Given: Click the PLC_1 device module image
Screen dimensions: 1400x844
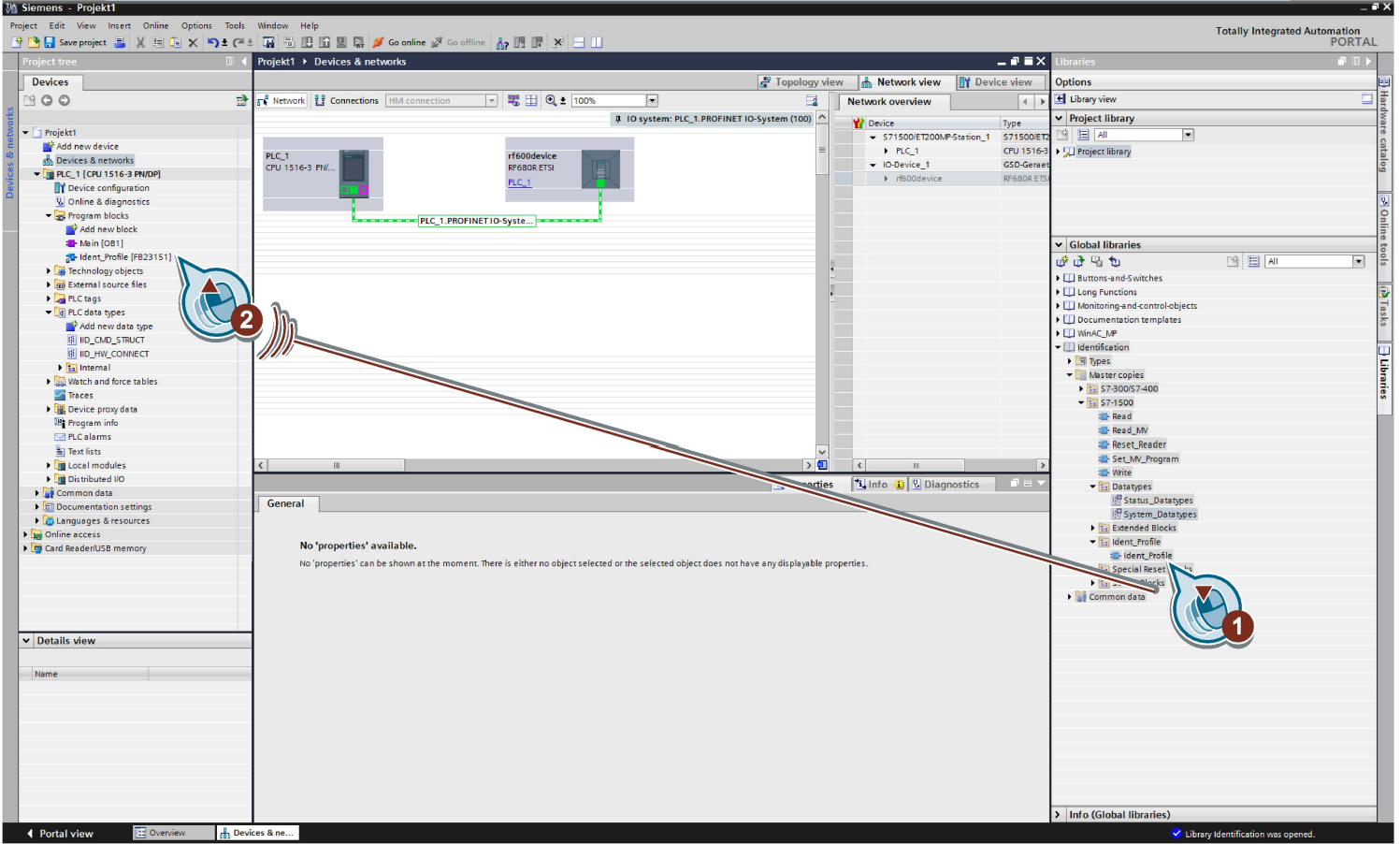Looking at the screenshot, I should point(354,173).
